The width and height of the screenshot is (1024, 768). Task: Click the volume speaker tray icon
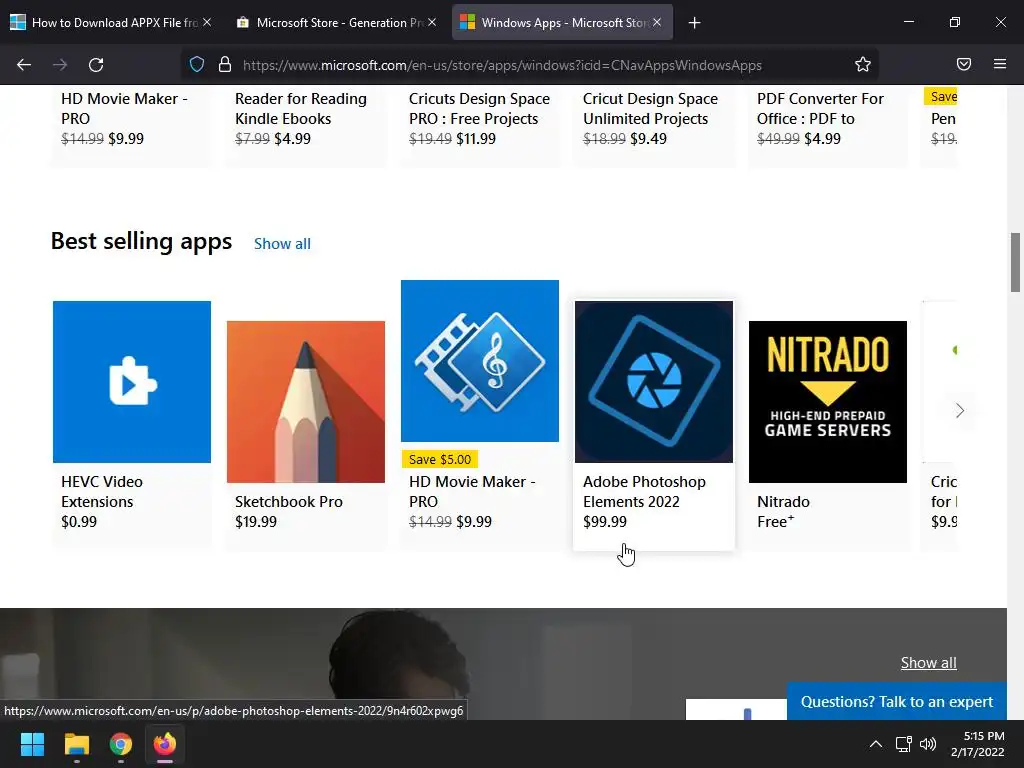point(927,744)
